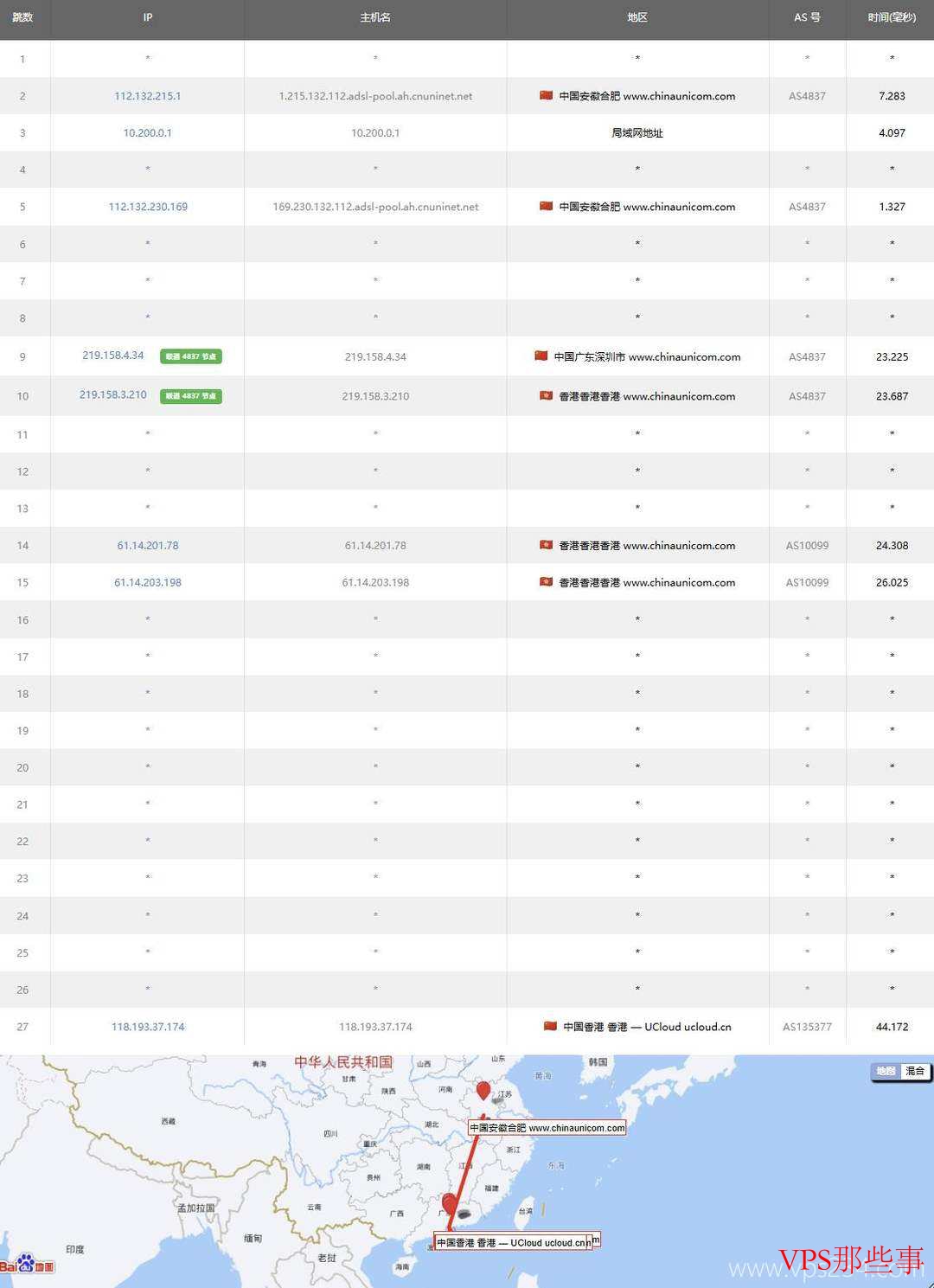Click China flag in hop 5 row
The height and width of the screenshot is (1288, 934).
(x=546, y=206)
